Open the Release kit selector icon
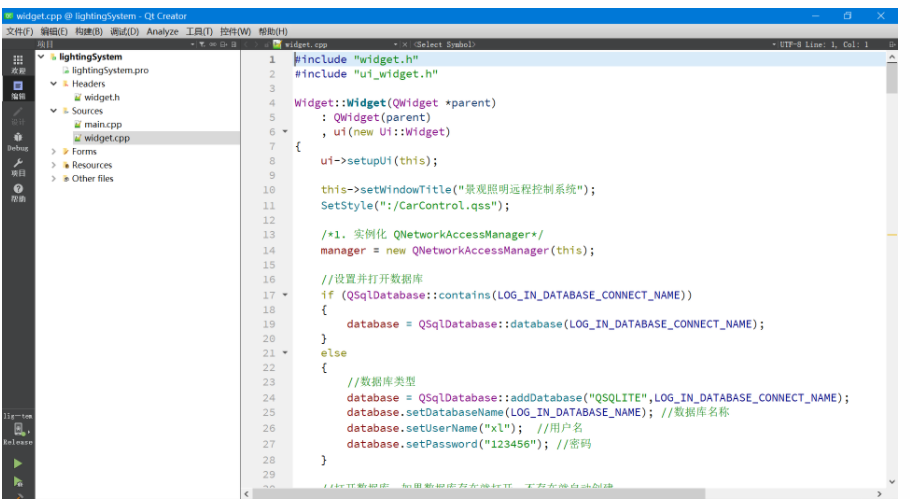The width and height of the screenshot is (910, 499). pyautogui.click(x=19, y=429)
